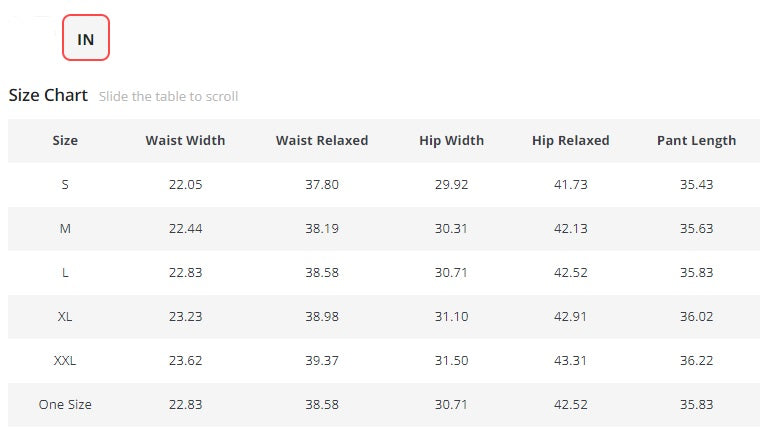Screen dimensions: 778x435
Task: Select the L size row label
Action: [65, 273]
